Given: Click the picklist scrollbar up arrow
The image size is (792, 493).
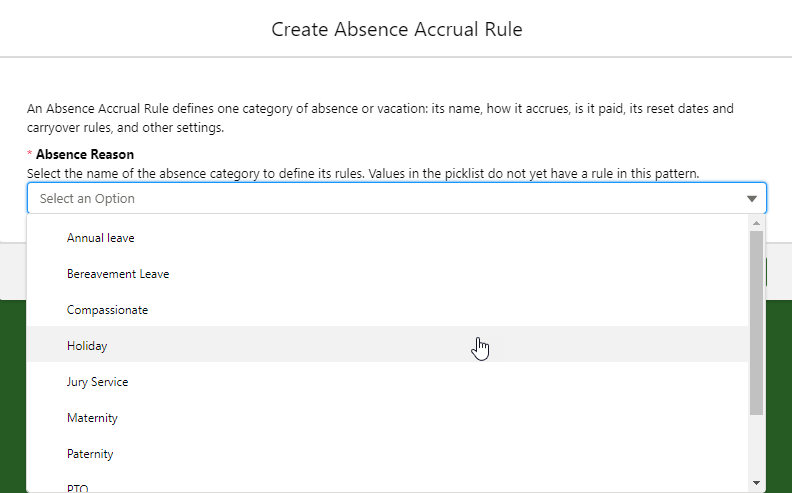Looking at the screenshot, I should (757, 223).
